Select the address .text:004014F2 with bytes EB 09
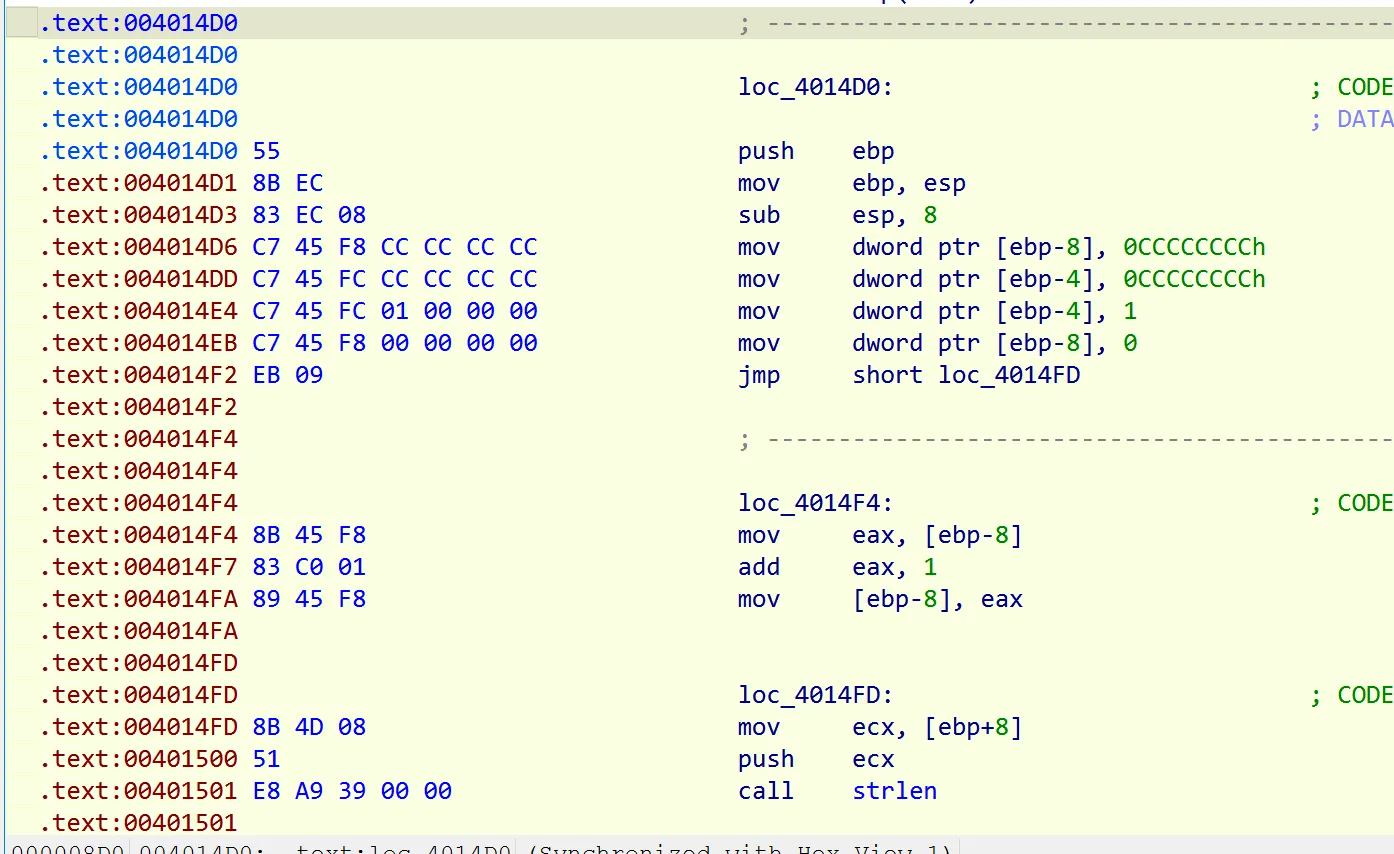The image size is (1394, 854). [181, 375]
